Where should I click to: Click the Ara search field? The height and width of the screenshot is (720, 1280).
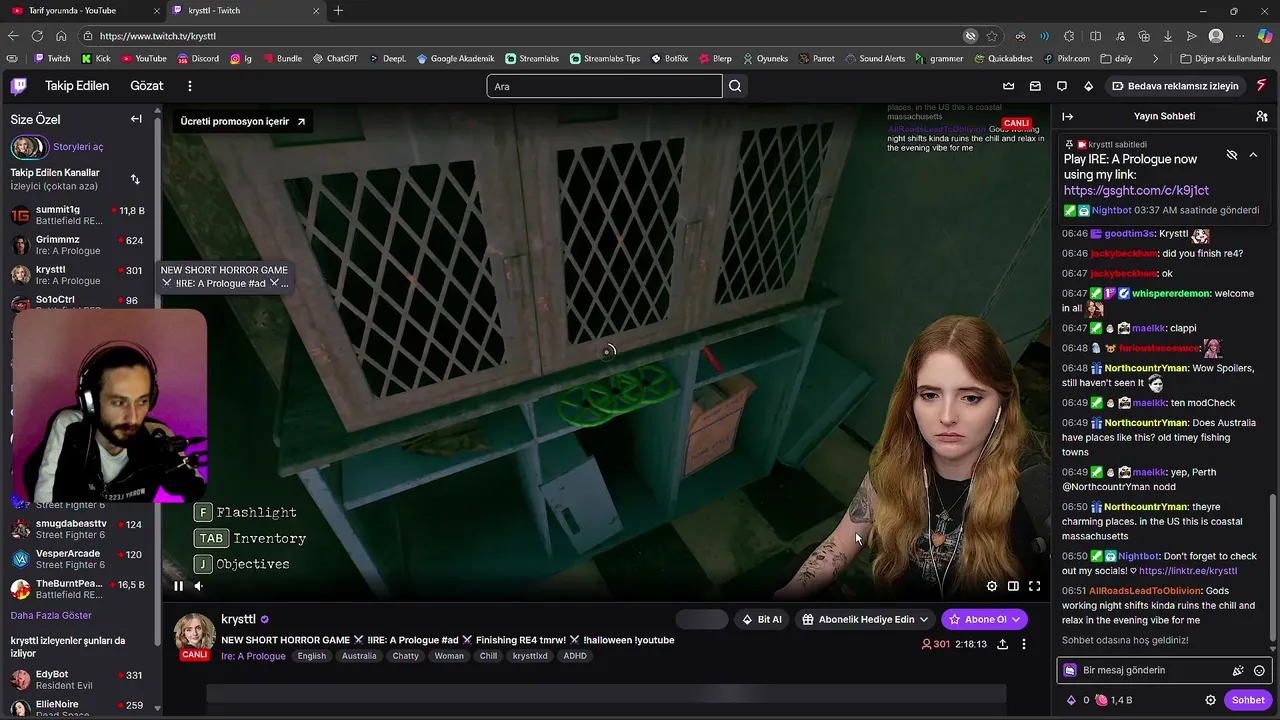(x=604, y=86)
